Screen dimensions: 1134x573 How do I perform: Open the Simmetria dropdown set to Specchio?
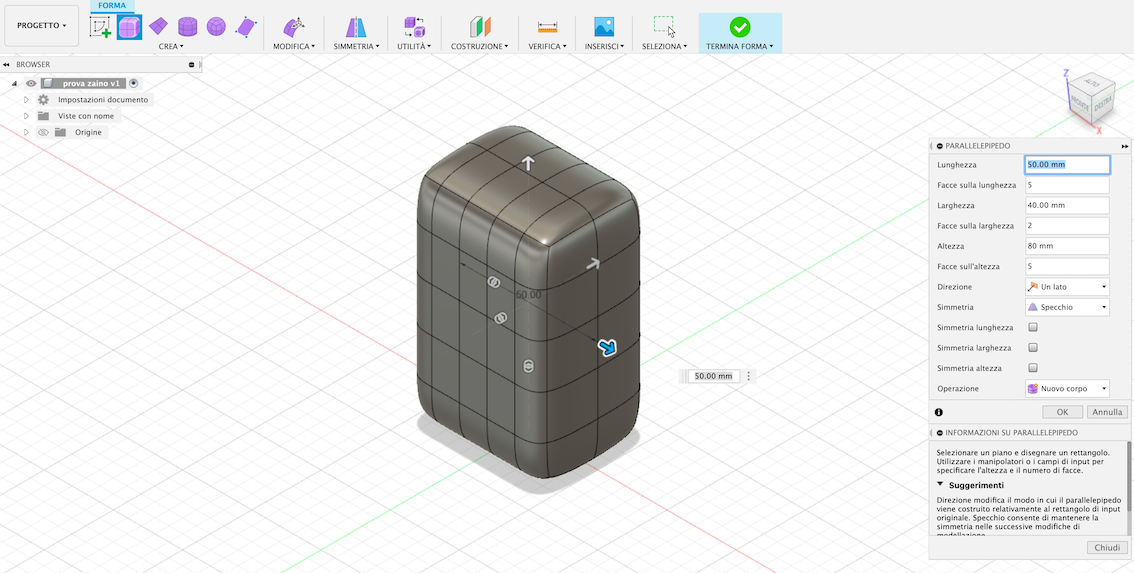[1067, 307]
